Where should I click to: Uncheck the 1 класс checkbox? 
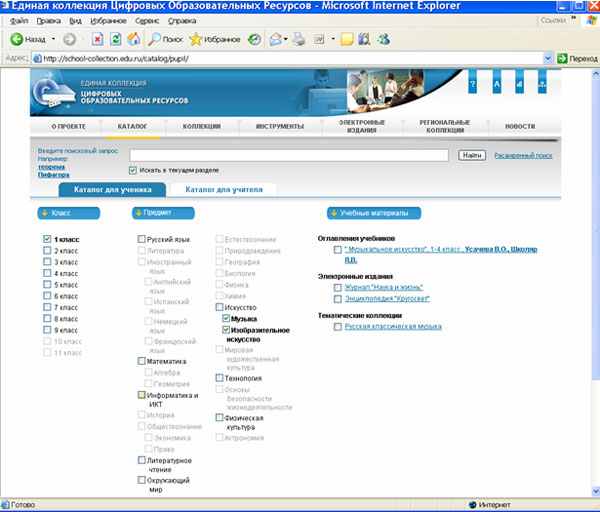point(47,240)
